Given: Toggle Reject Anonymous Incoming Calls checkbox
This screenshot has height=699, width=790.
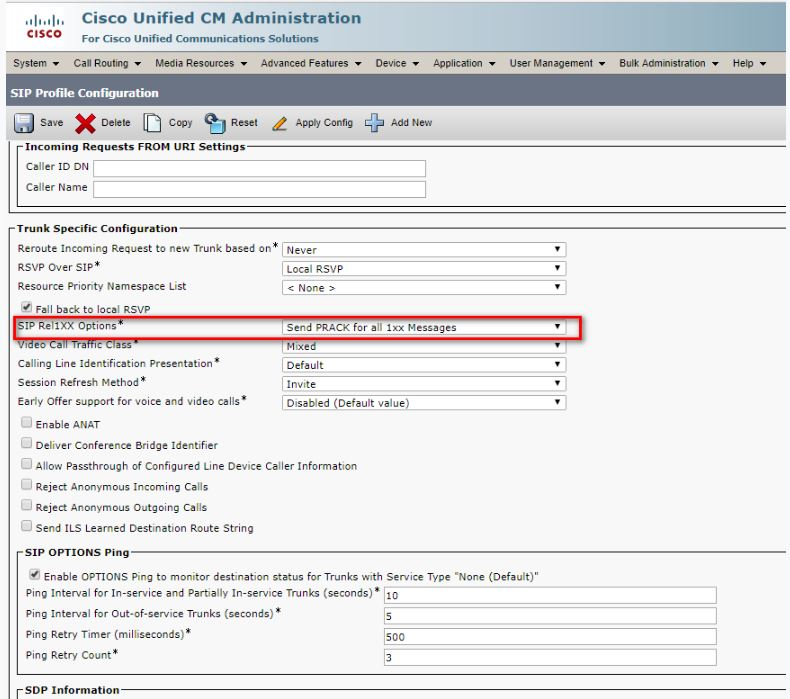Looking at the screenshot, I should 26,487.
